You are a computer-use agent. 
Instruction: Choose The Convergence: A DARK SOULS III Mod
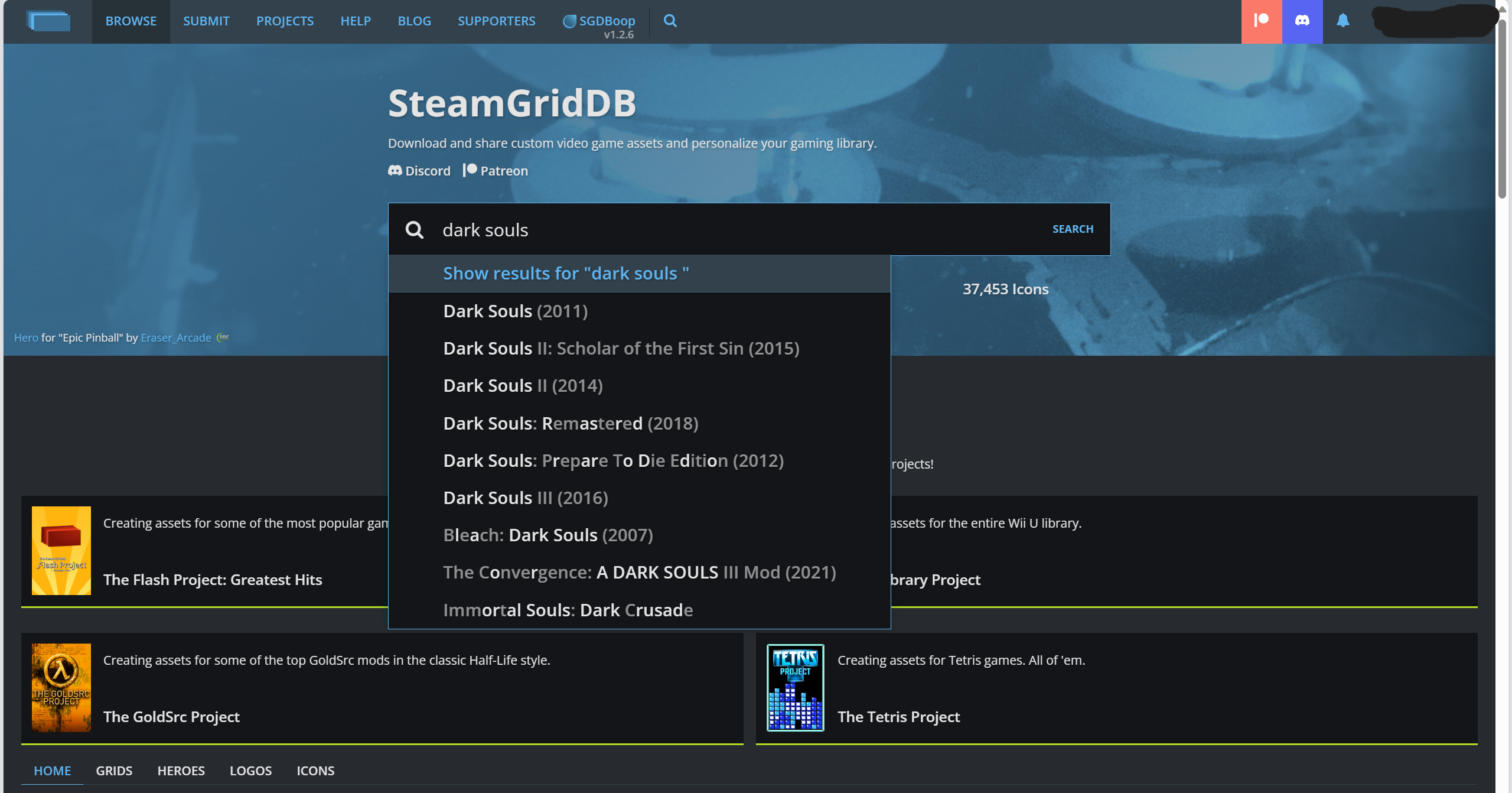pos(639,573)
